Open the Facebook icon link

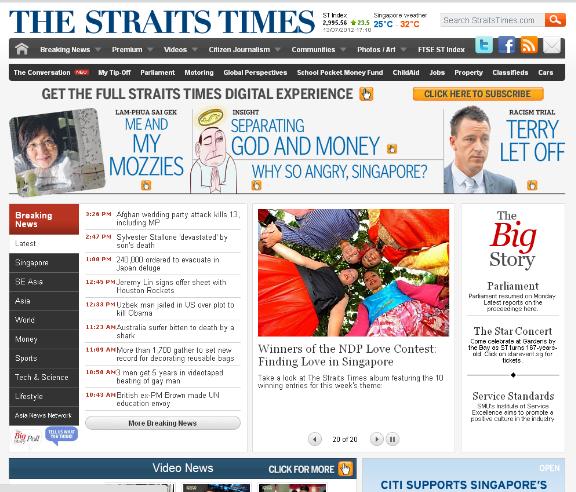(x=507, y=46)
